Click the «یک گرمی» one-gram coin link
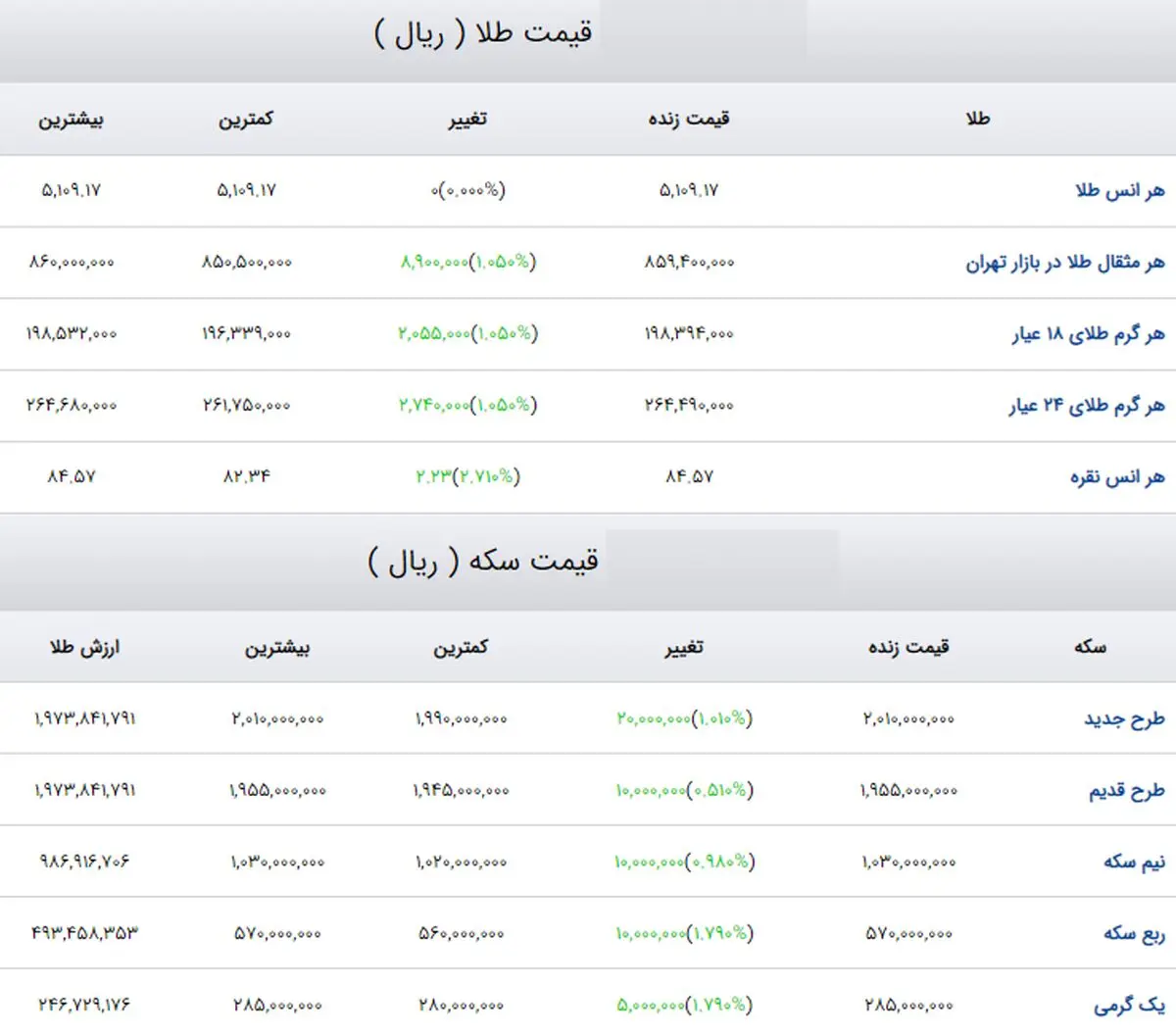Image resolution: width=1176 pixels, height=1036 pixels. (1129, 1005)
